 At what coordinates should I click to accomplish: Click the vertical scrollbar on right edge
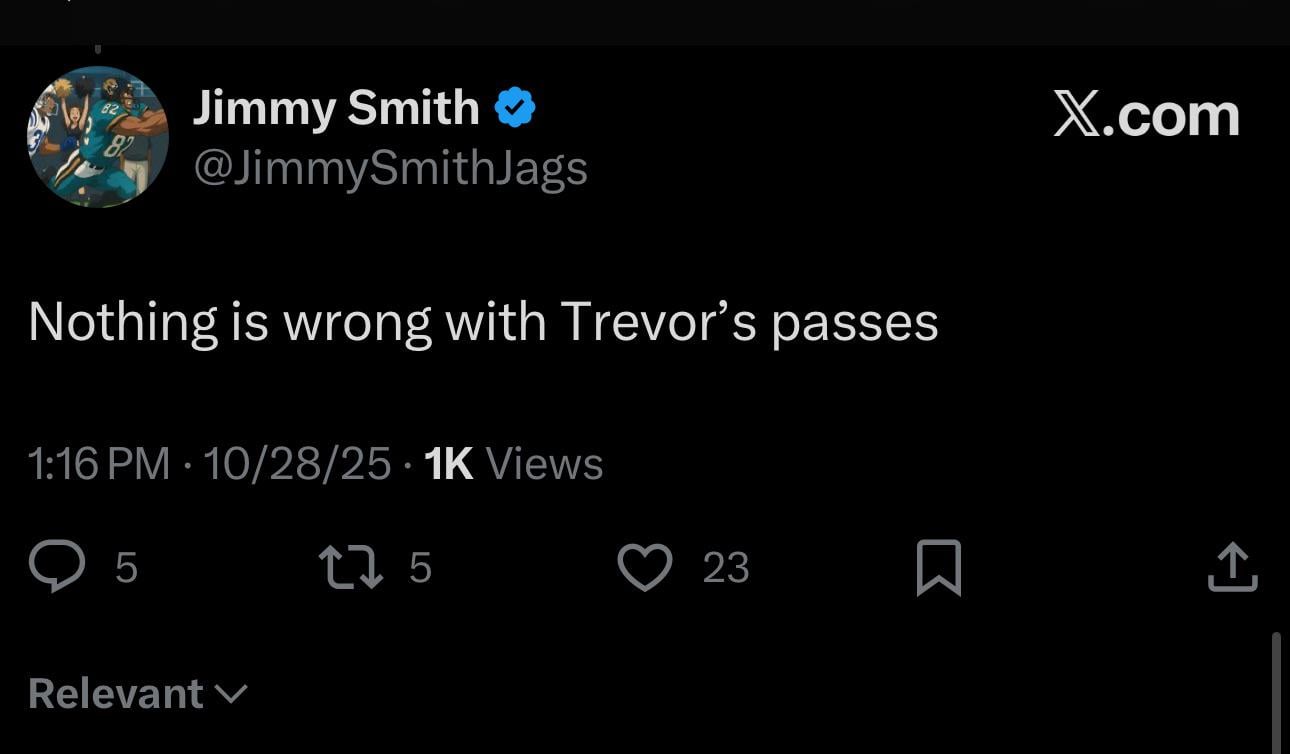(x=1276, y=690)
